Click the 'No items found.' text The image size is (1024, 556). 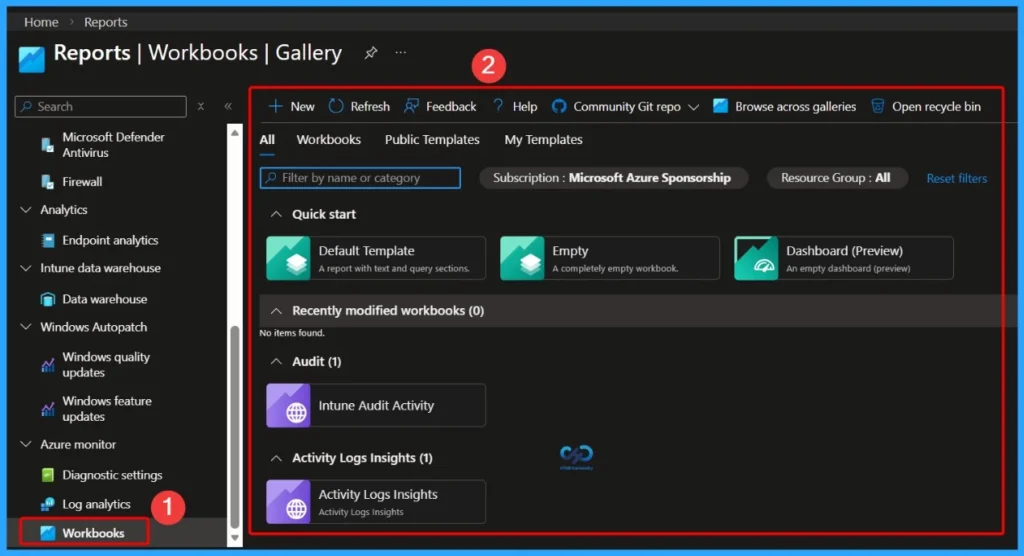click(292, 333)
